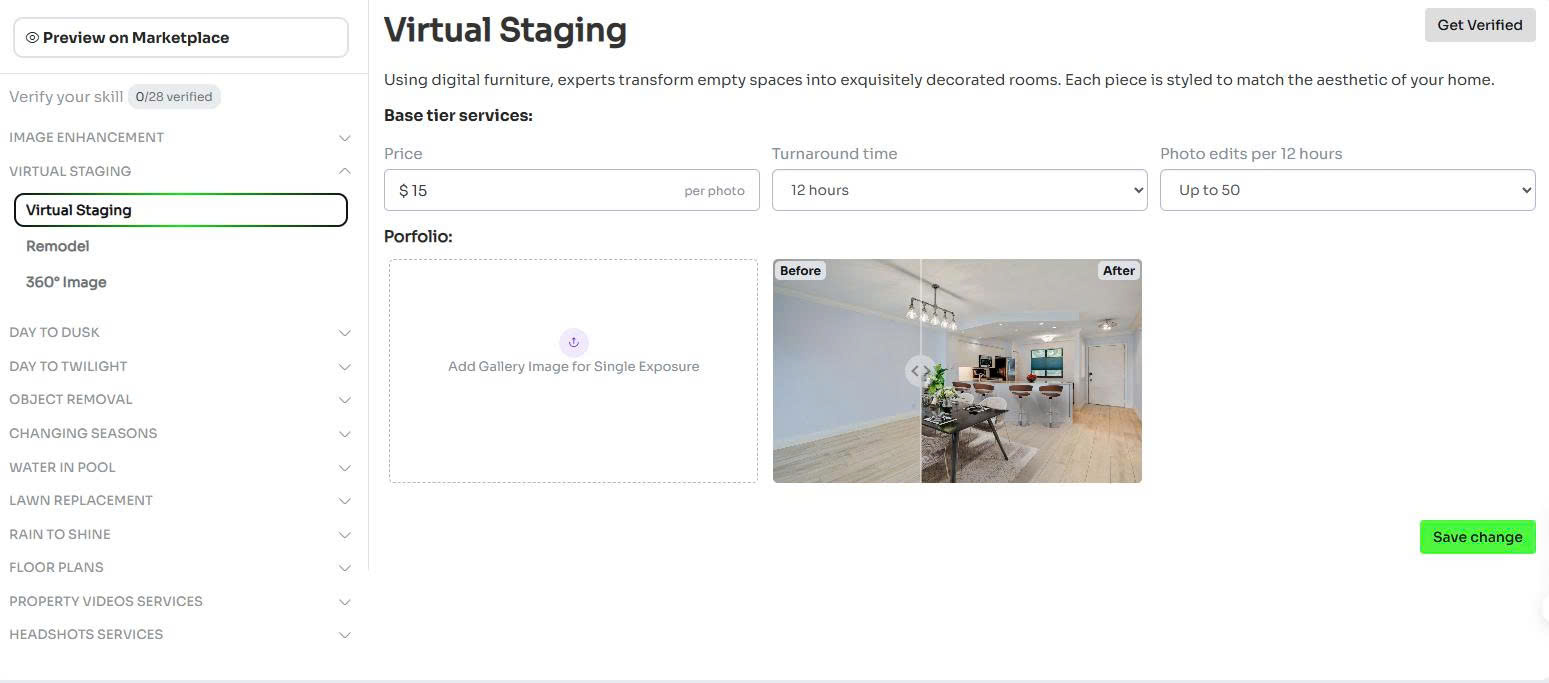Viewport: 1549px width, 683px height.
Task: Click the Save change button
Action: pos(1476,537)
